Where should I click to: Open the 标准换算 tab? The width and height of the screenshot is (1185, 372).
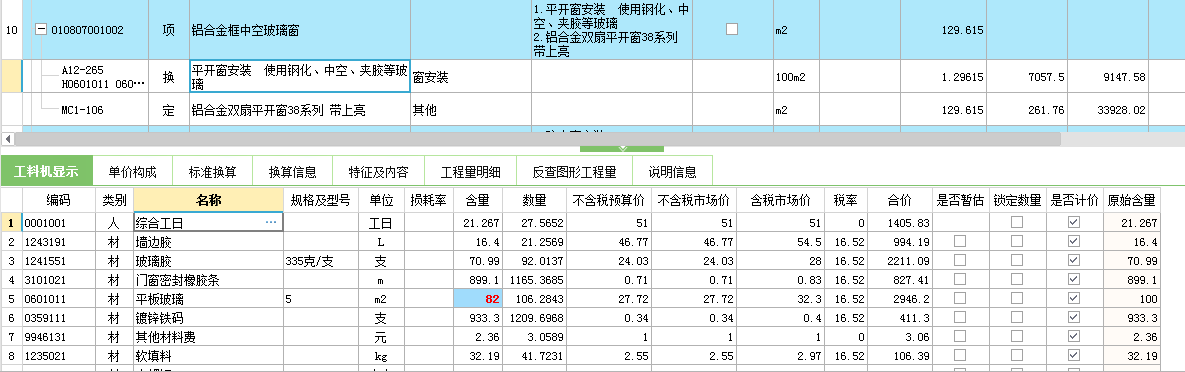tap(212, 172)
